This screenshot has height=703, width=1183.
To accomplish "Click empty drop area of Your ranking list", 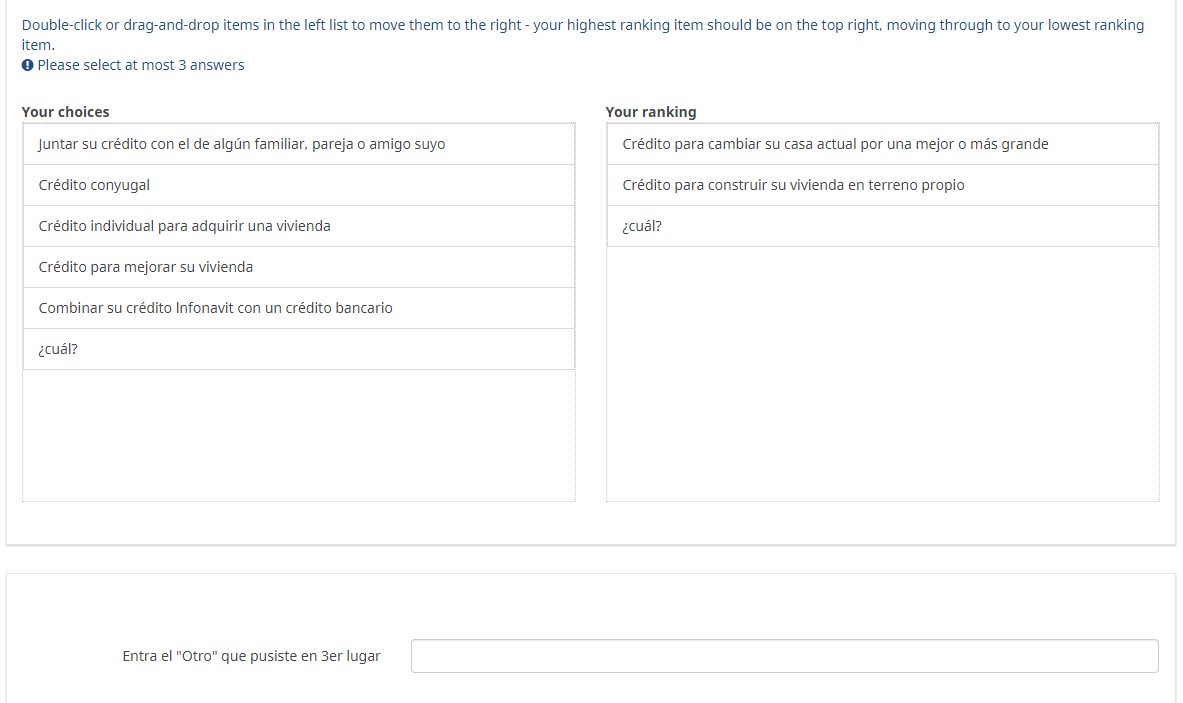I will coord(882,375).
